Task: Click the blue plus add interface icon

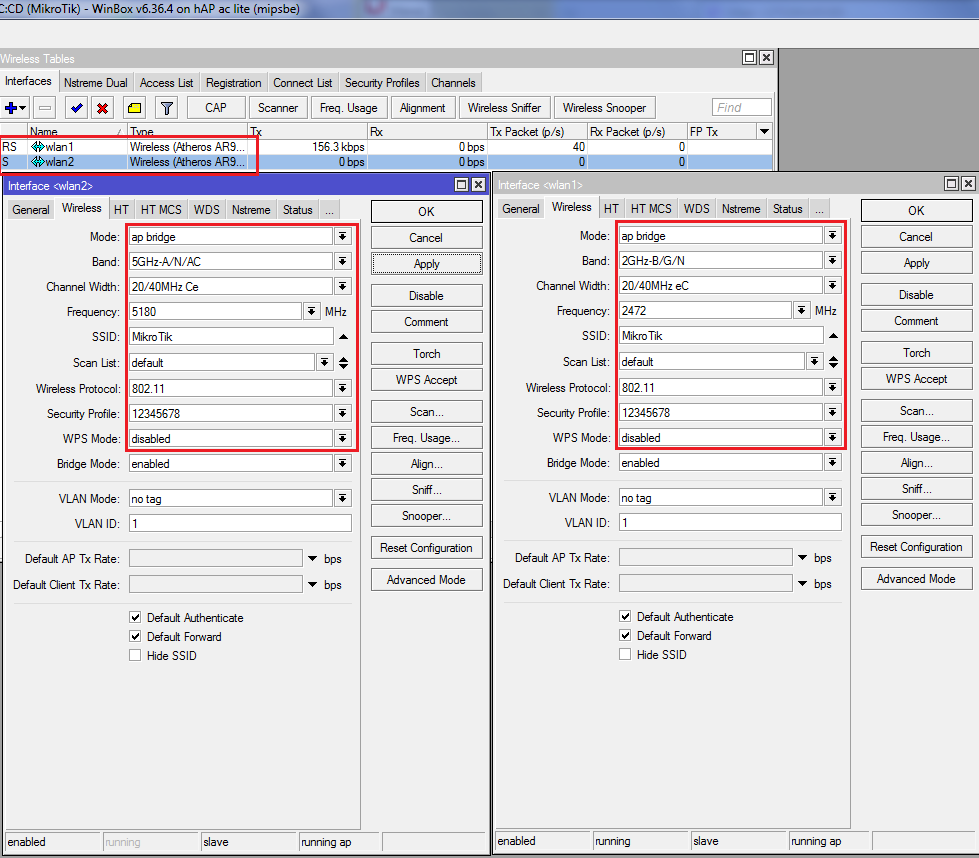Action: click(15, 108)
